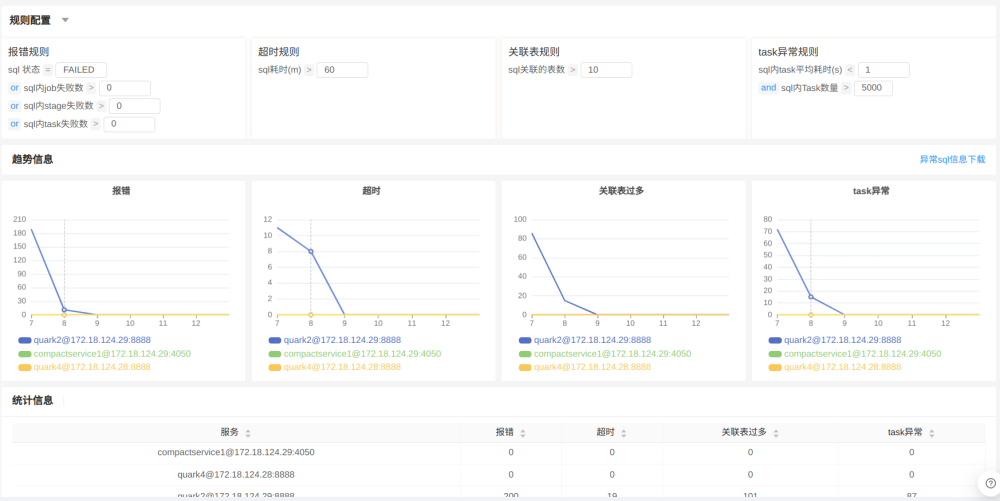The width and height of the screenshot is (1000, 501).
Task: Select compactservice1@172.18.124.29:4050 table row cell
Action: (x=236, y=453)
